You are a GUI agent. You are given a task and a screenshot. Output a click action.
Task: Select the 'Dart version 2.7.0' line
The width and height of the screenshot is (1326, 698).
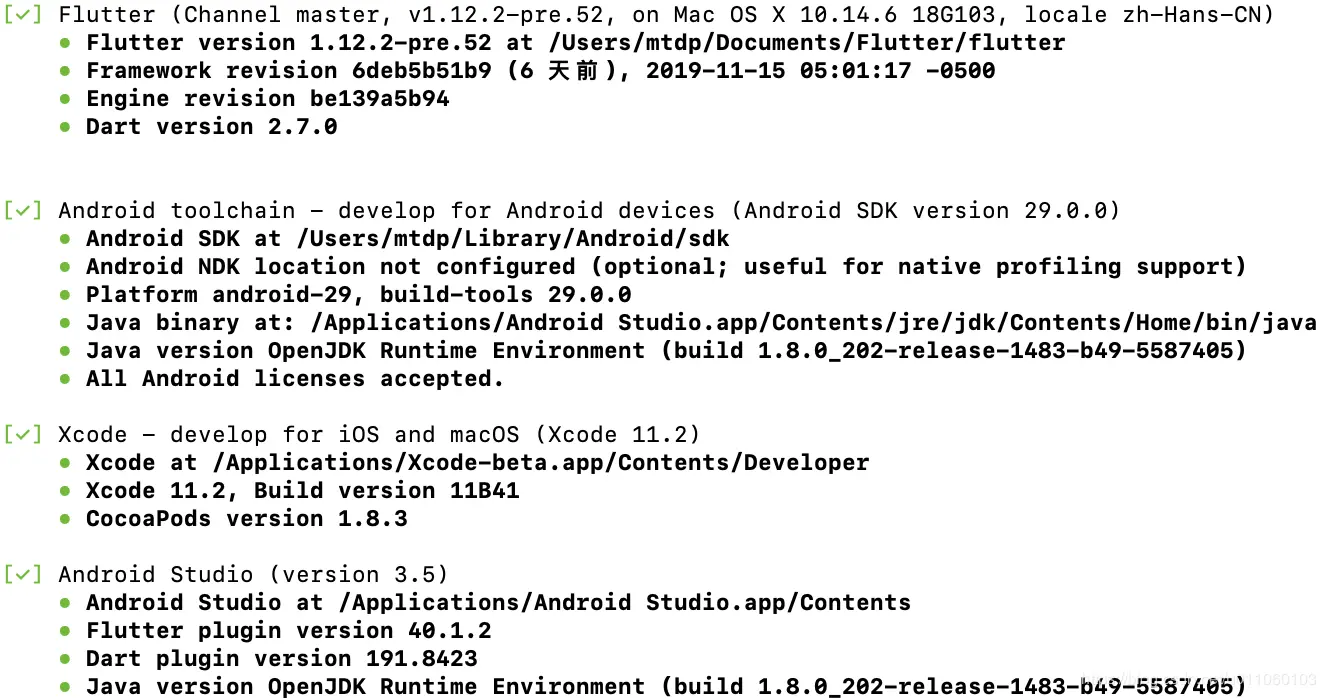coord(212,127)
